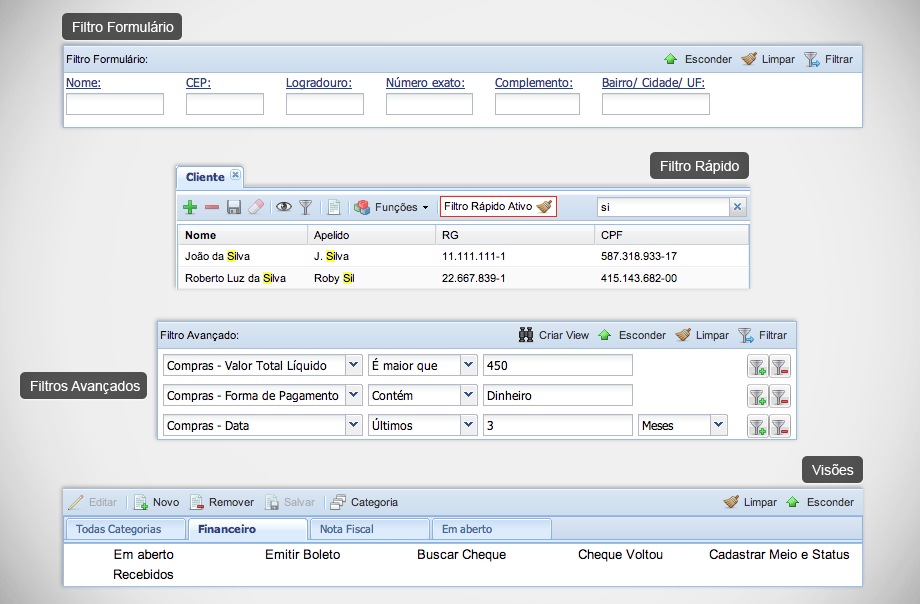This screenshot has width=920, height=604.
Task: Expand the 'É maior que' operator dropdown
Action: click(468, 366)
